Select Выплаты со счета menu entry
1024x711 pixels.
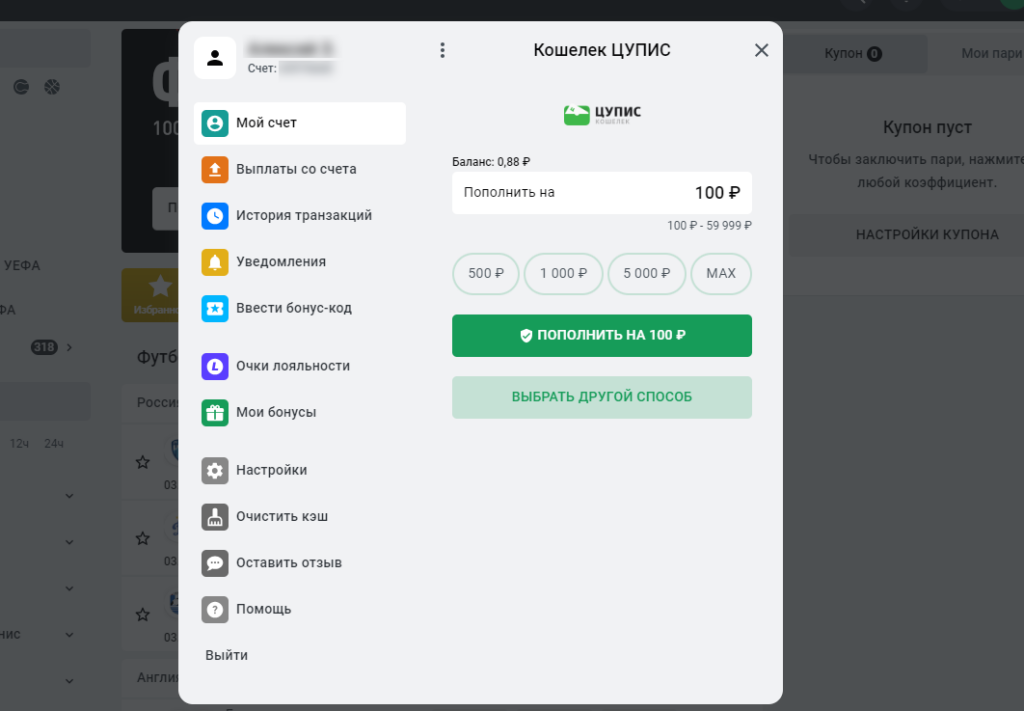tap(300, 170)
